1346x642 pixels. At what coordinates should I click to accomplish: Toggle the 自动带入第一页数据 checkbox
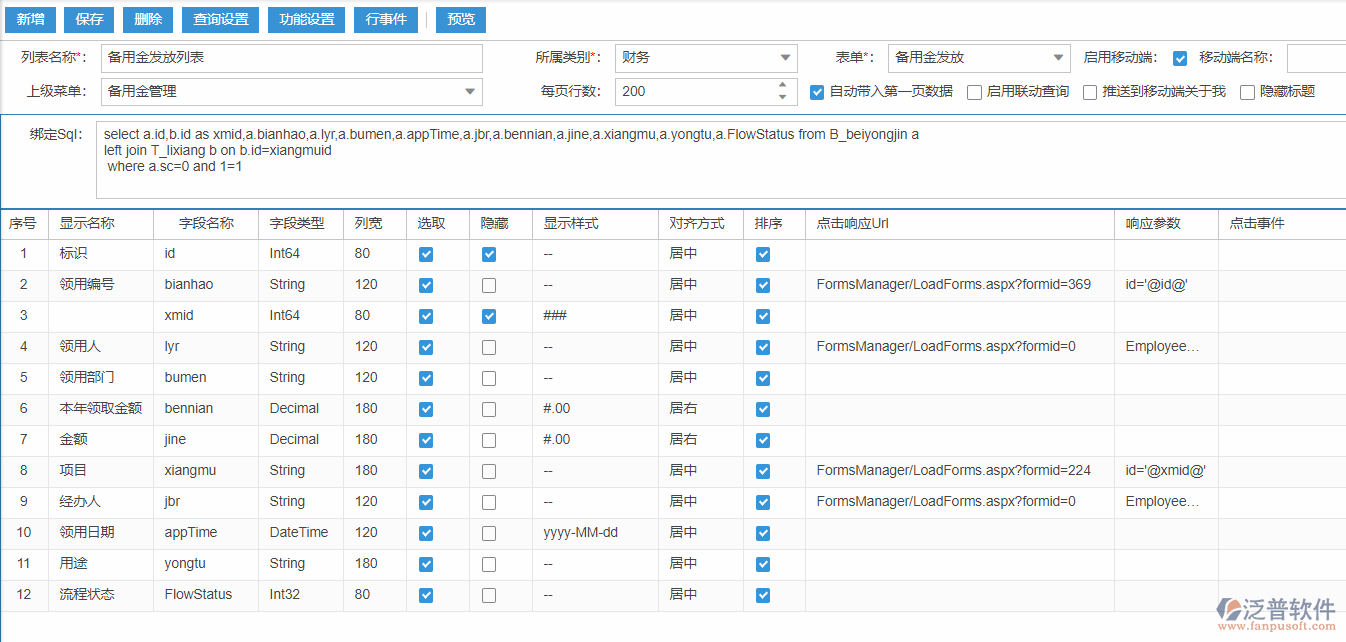pyautogui.click(x=817, y=92)
